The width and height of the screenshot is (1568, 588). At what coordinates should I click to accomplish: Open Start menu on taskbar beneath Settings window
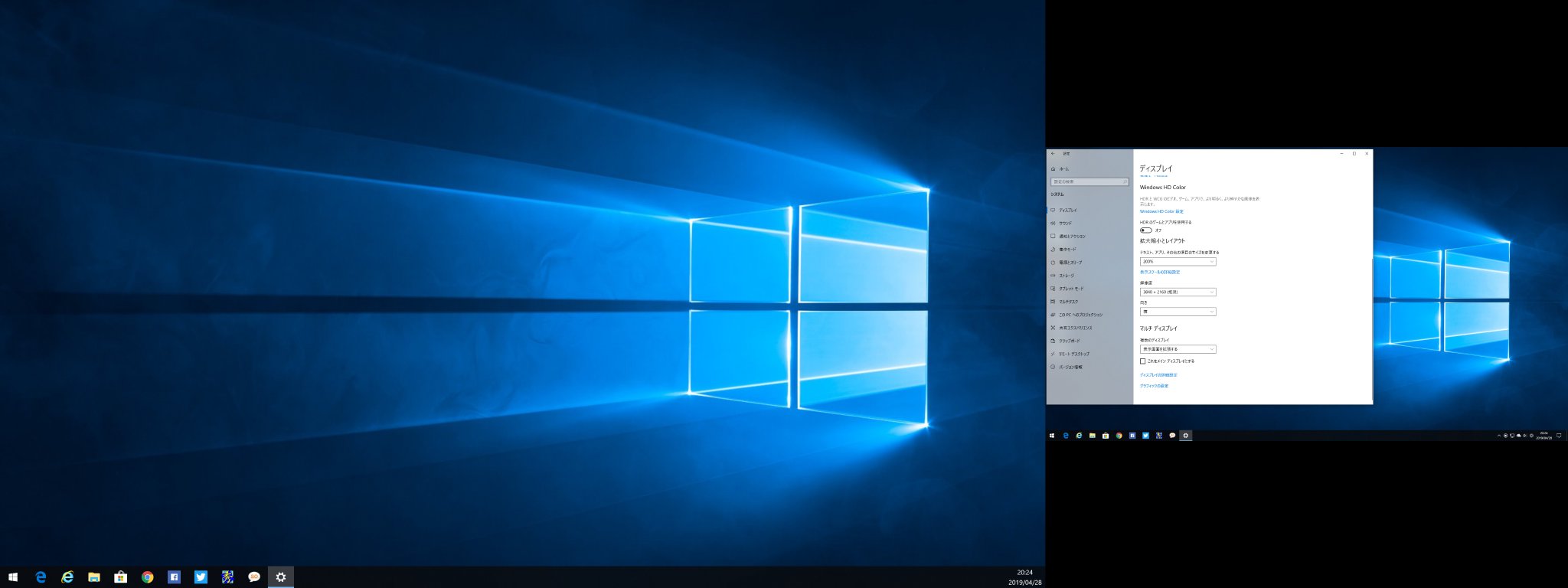(x=1052, y=436)
